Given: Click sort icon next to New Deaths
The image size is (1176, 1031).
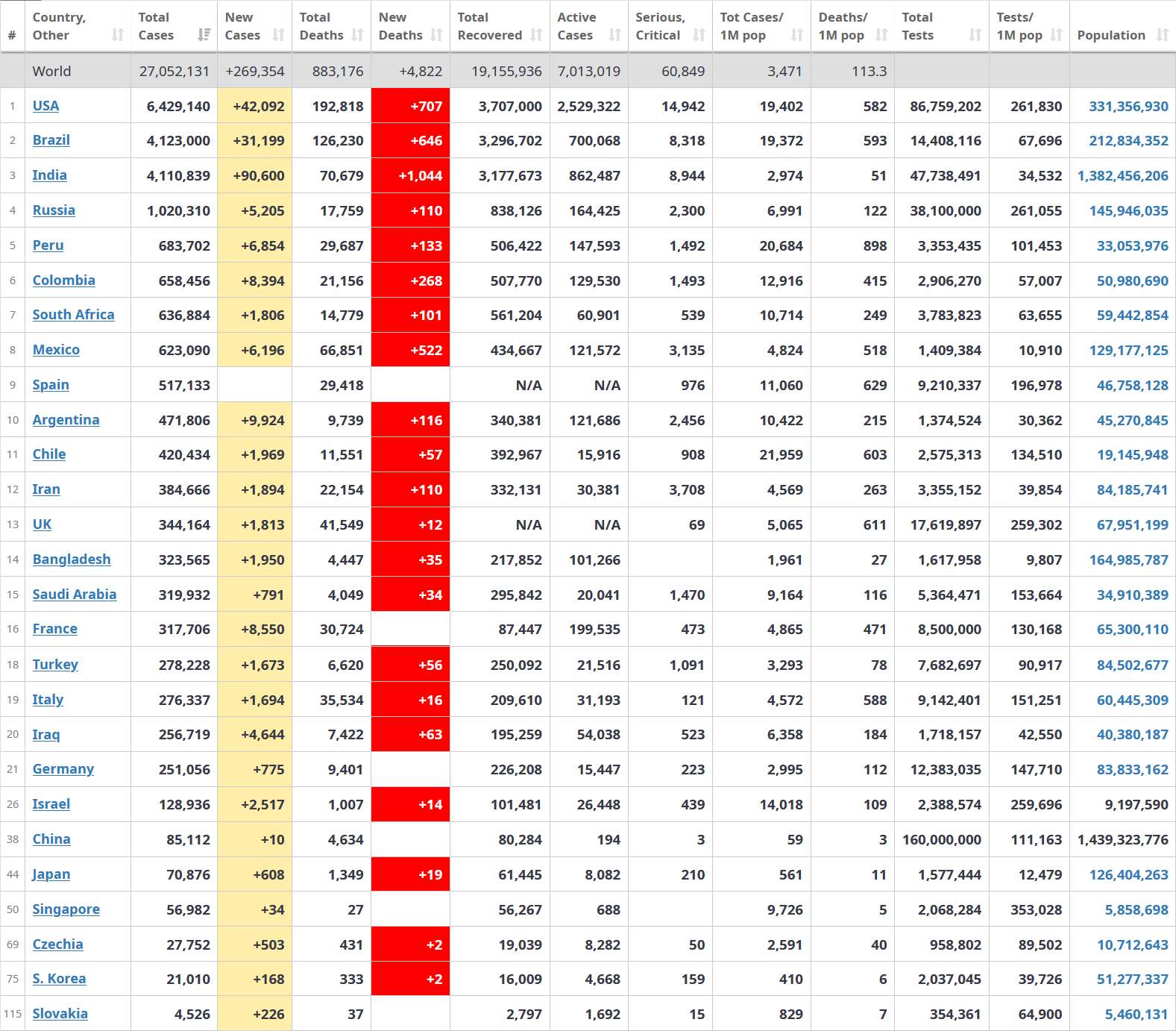Looking at the screenshot, I should tap(436, 35).
